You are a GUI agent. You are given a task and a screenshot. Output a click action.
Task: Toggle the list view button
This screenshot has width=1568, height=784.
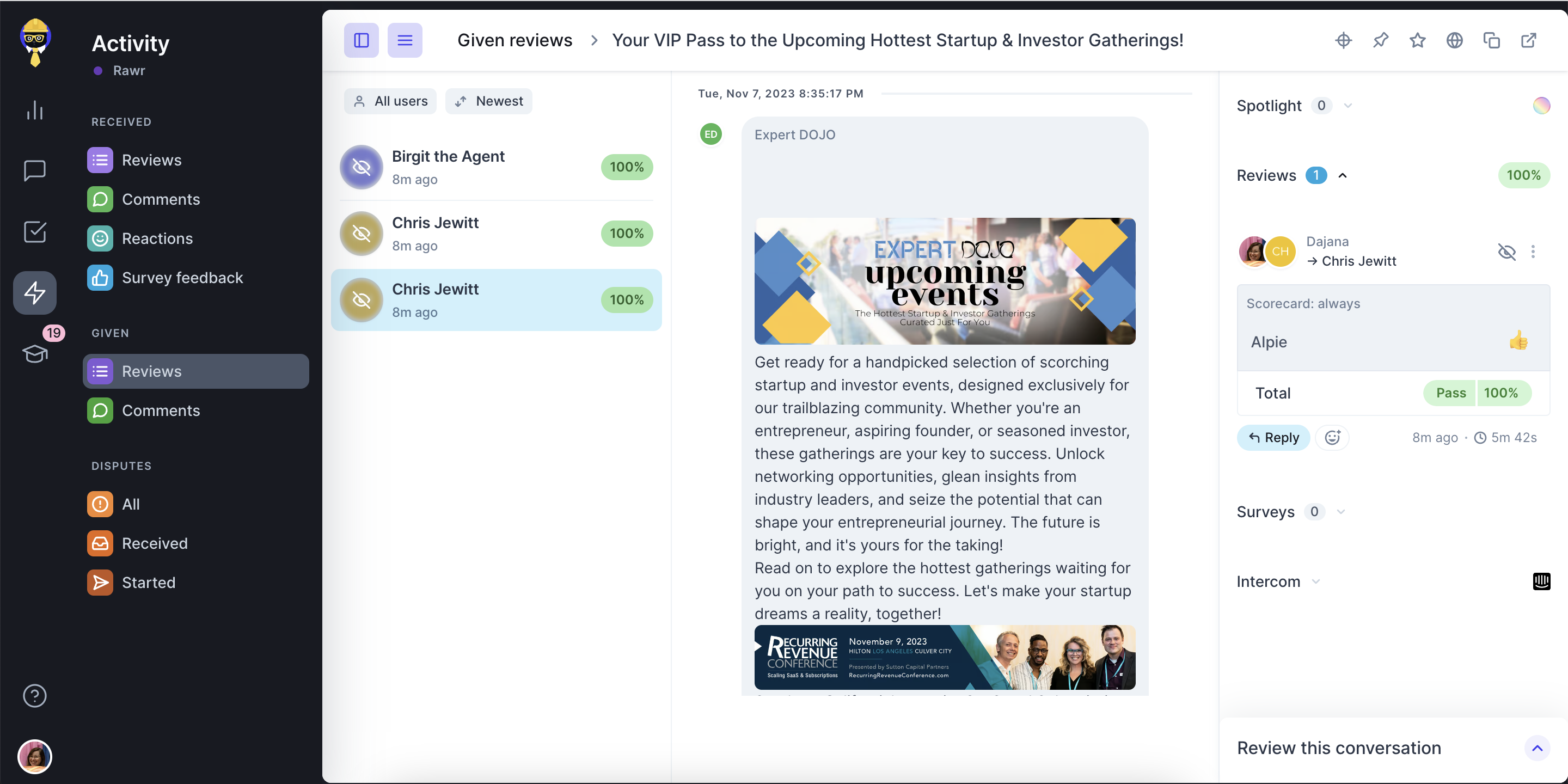tap(405, 40)
